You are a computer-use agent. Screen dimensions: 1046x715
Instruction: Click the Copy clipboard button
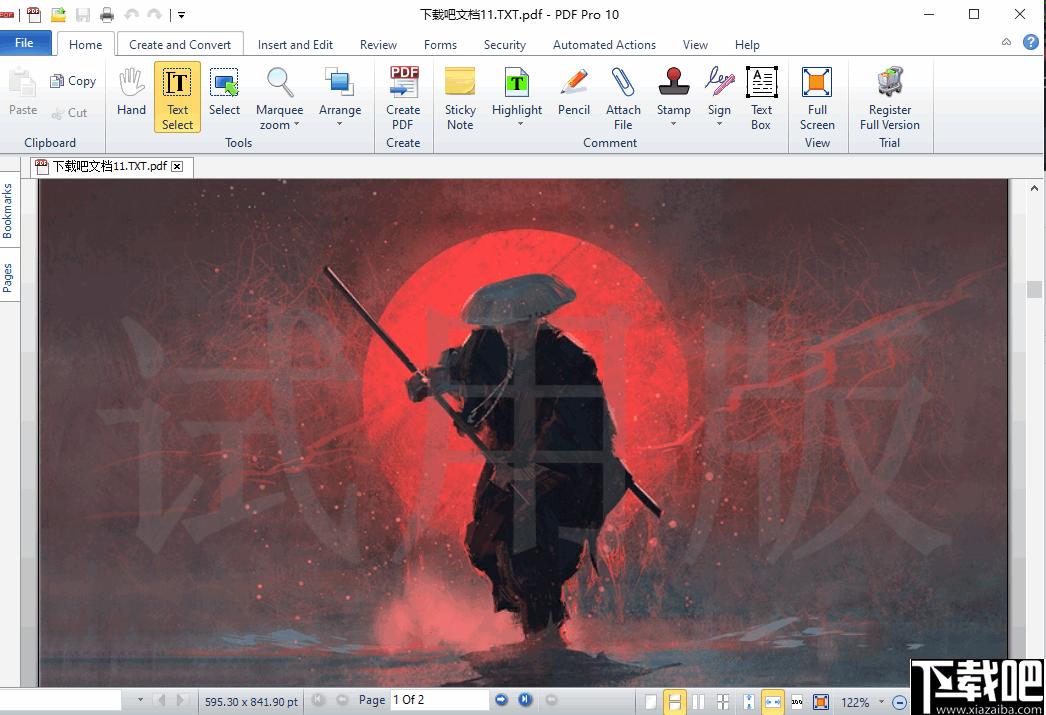tap(73, 81)
